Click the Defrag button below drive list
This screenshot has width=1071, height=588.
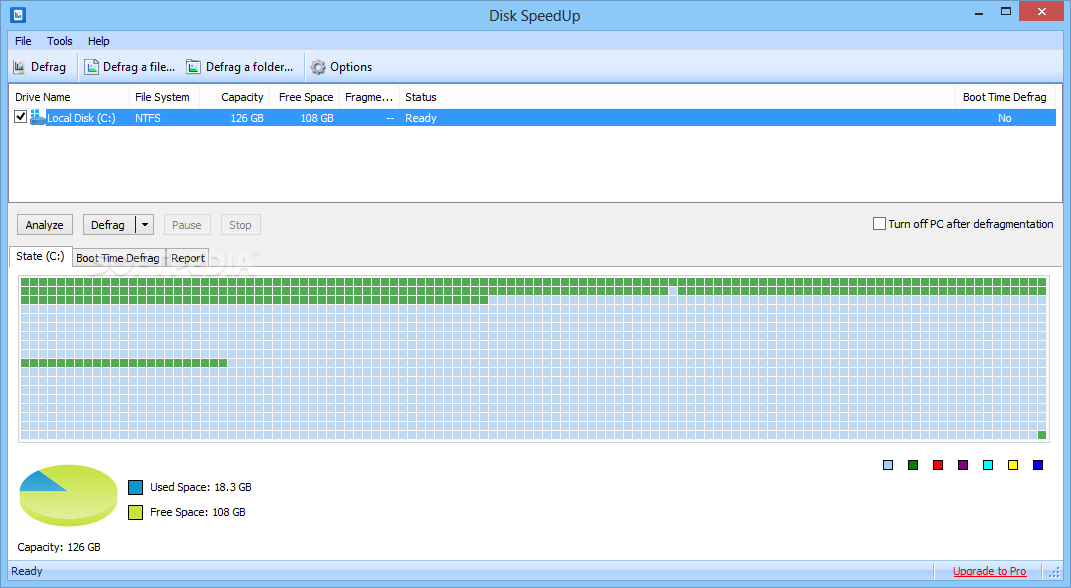[x=108, y=225]
